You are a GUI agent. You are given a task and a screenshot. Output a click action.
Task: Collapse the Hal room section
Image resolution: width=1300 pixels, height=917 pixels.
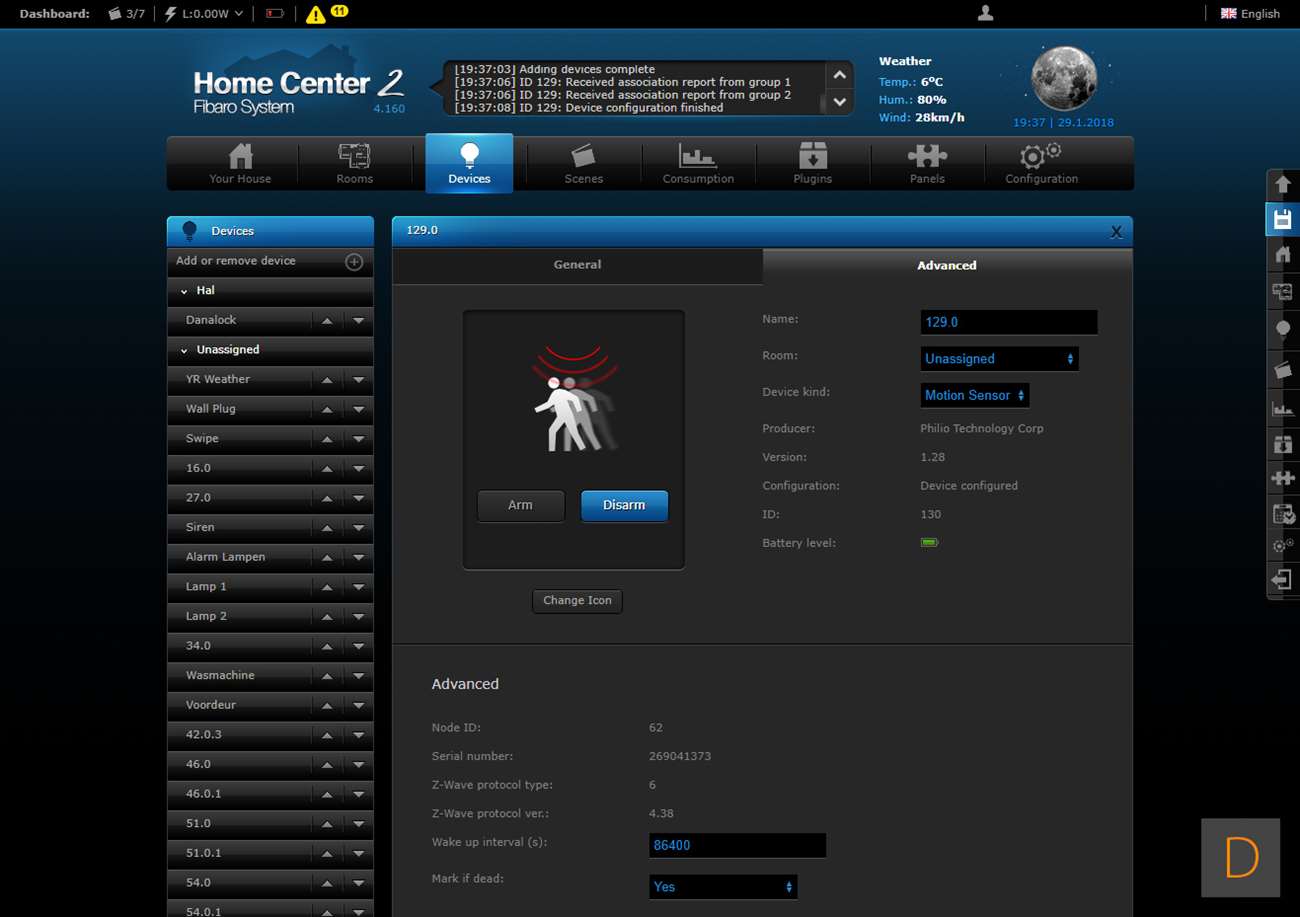tap(183, 291)
